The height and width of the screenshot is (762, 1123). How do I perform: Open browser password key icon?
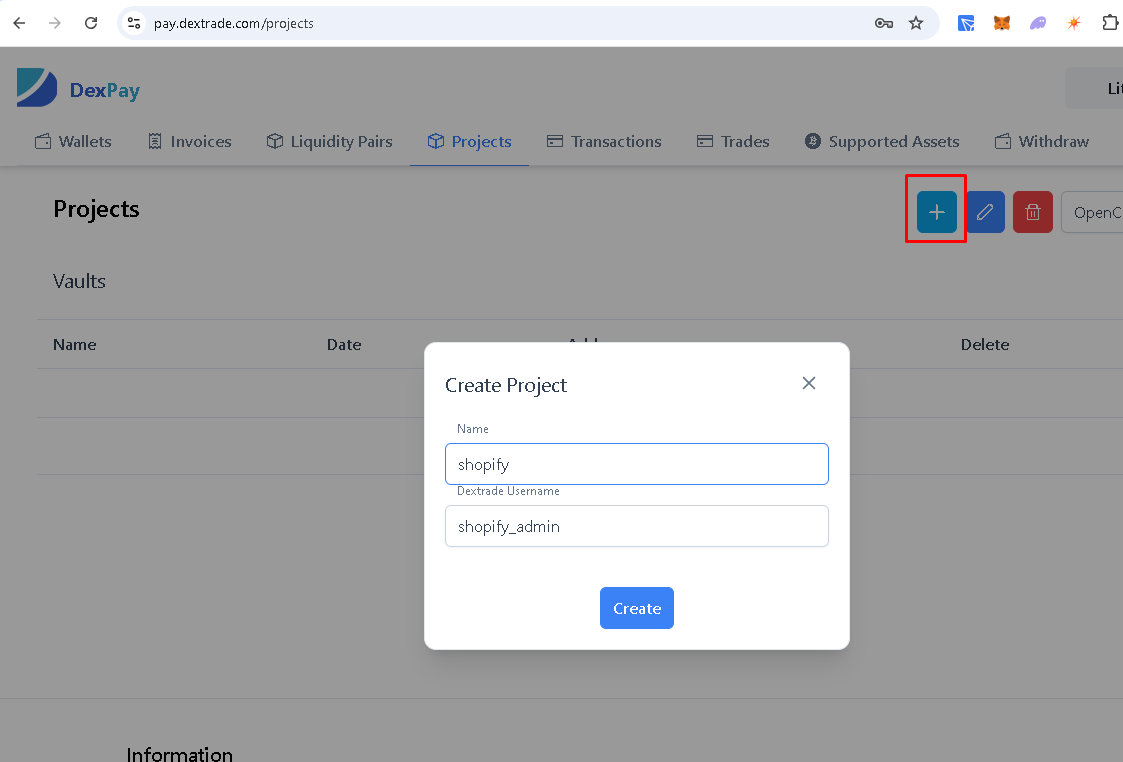pos(883,23)
